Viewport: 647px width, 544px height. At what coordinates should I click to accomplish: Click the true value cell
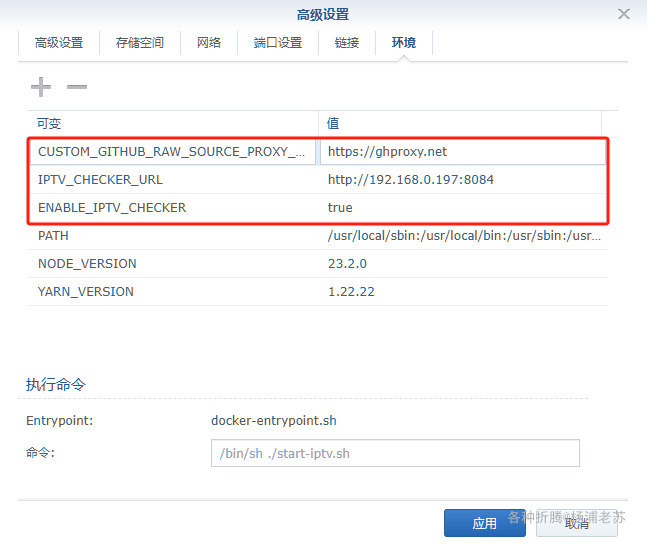[463, 208]
